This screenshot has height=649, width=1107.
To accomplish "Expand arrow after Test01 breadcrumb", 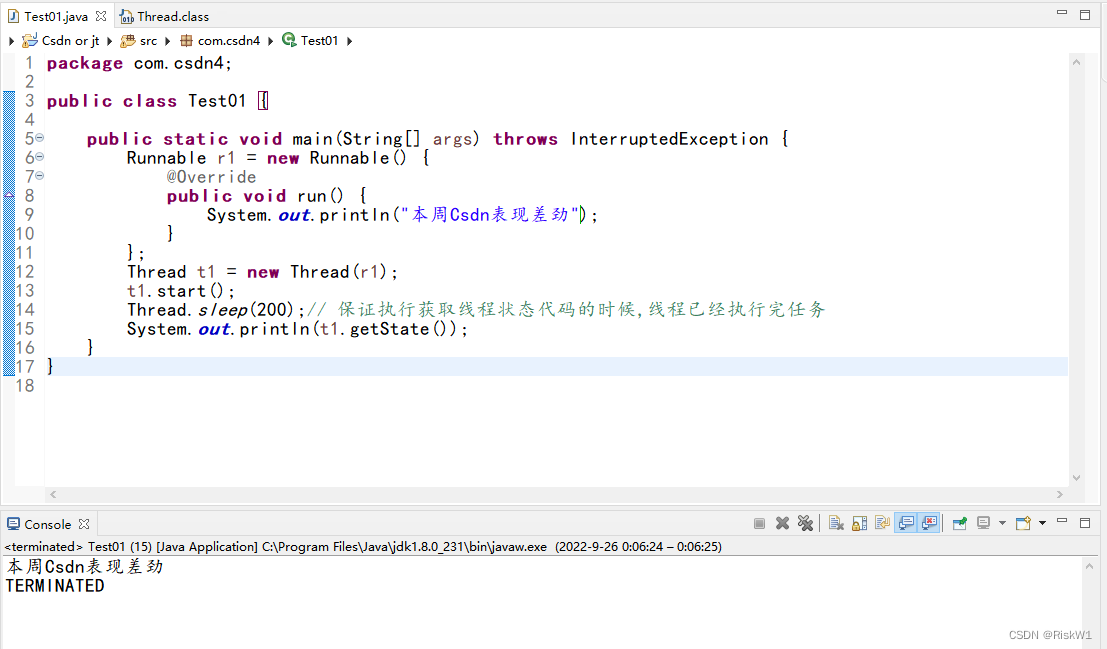I will click(x=349, y=41).
